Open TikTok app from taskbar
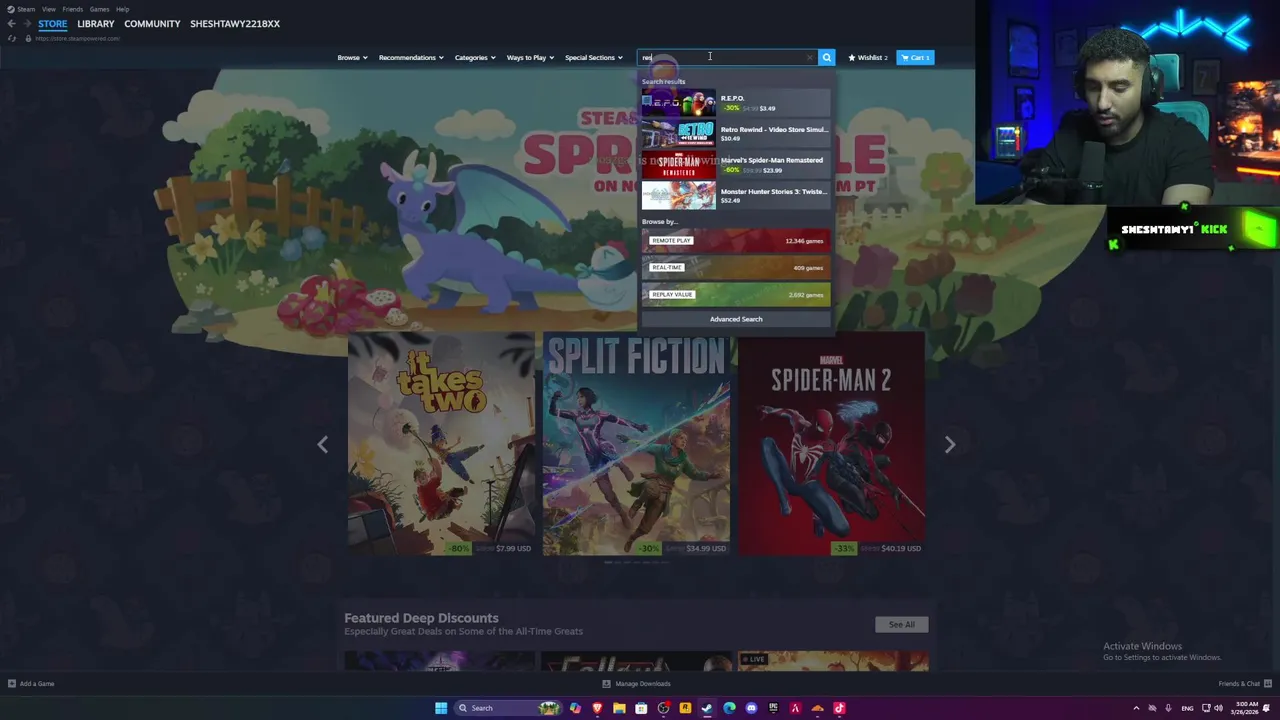Screen dimensions: 1280x720 click(x=839, y=708)
